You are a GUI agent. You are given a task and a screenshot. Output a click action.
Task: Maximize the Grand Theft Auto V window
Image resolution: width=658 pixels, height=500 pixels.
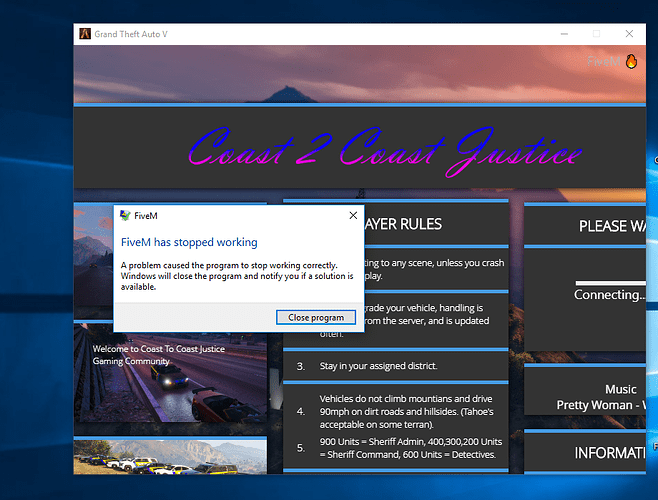(x=596, y=34)
